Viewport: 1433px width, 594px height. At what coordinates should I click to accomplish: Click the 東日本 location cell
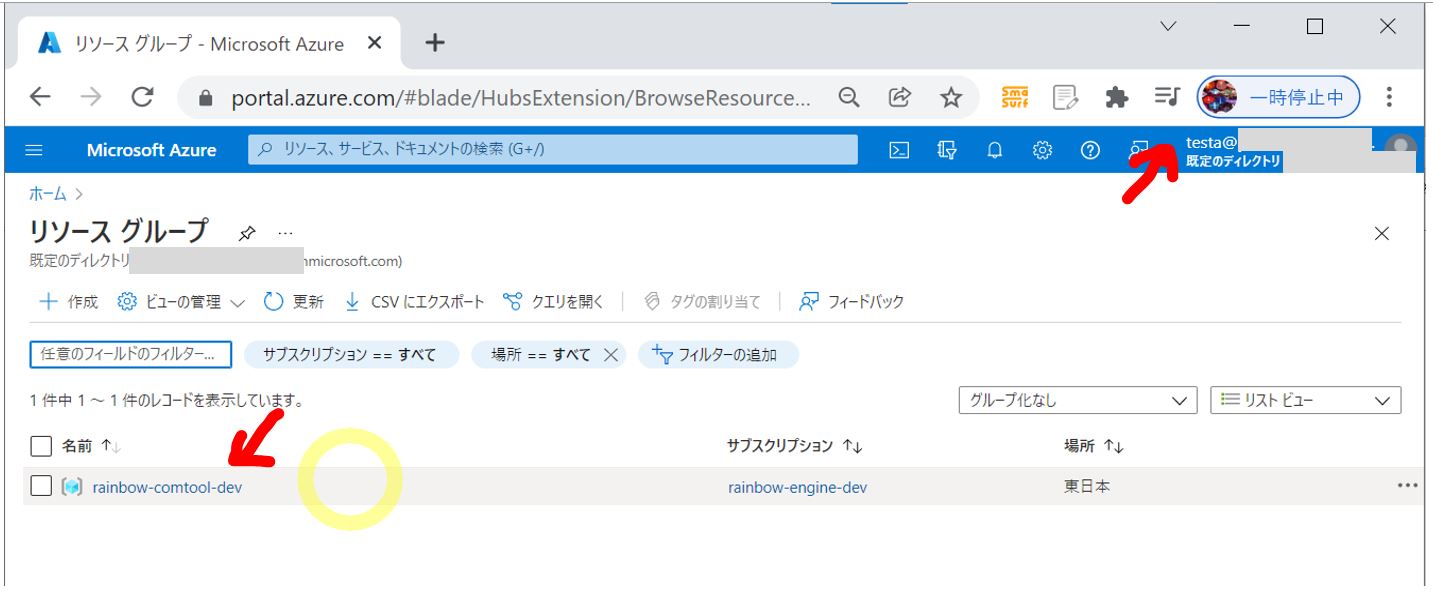[1087, 487]
